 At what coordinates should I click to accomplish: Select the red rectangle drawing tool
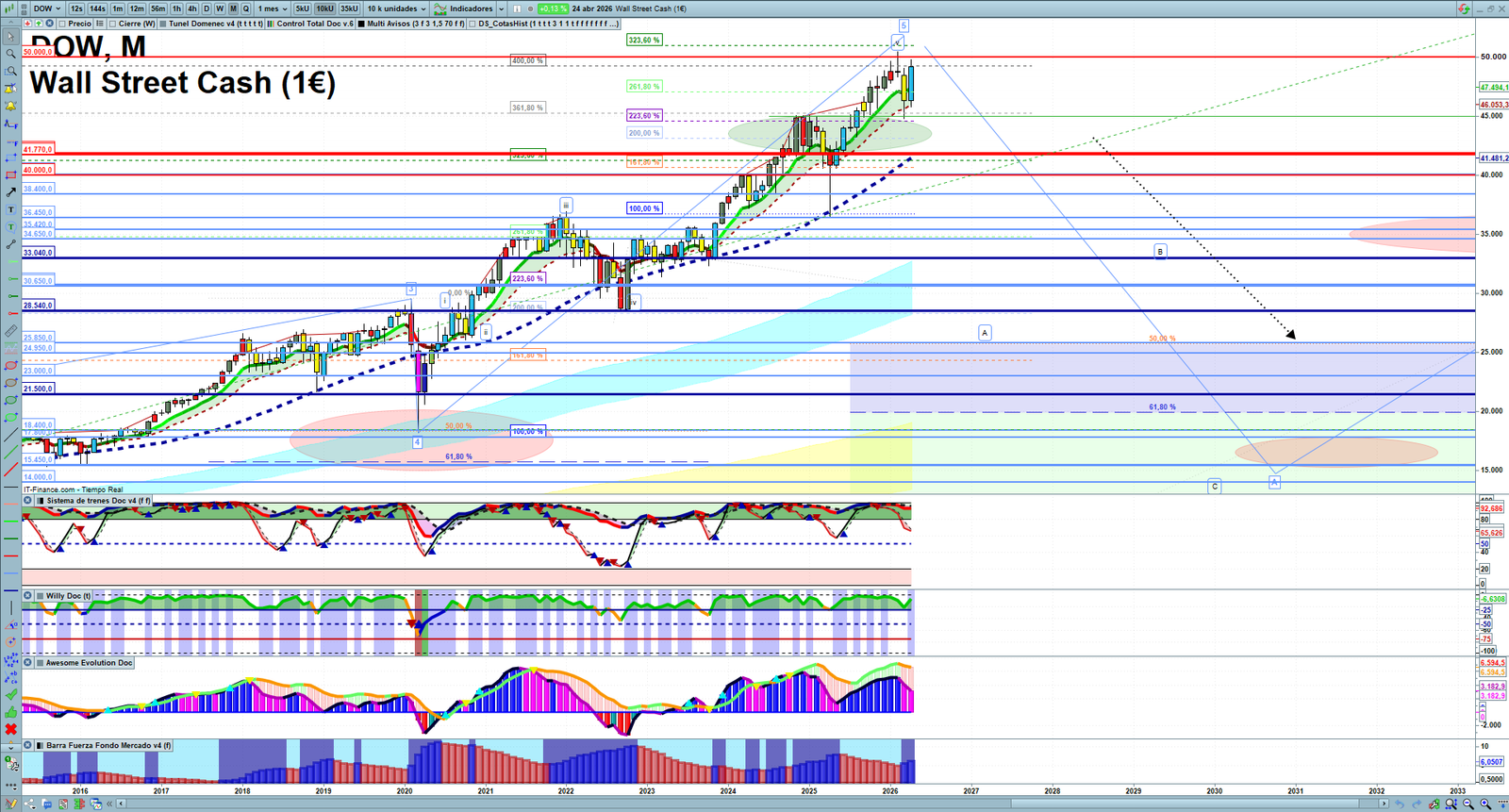click(x=10, y=175)
